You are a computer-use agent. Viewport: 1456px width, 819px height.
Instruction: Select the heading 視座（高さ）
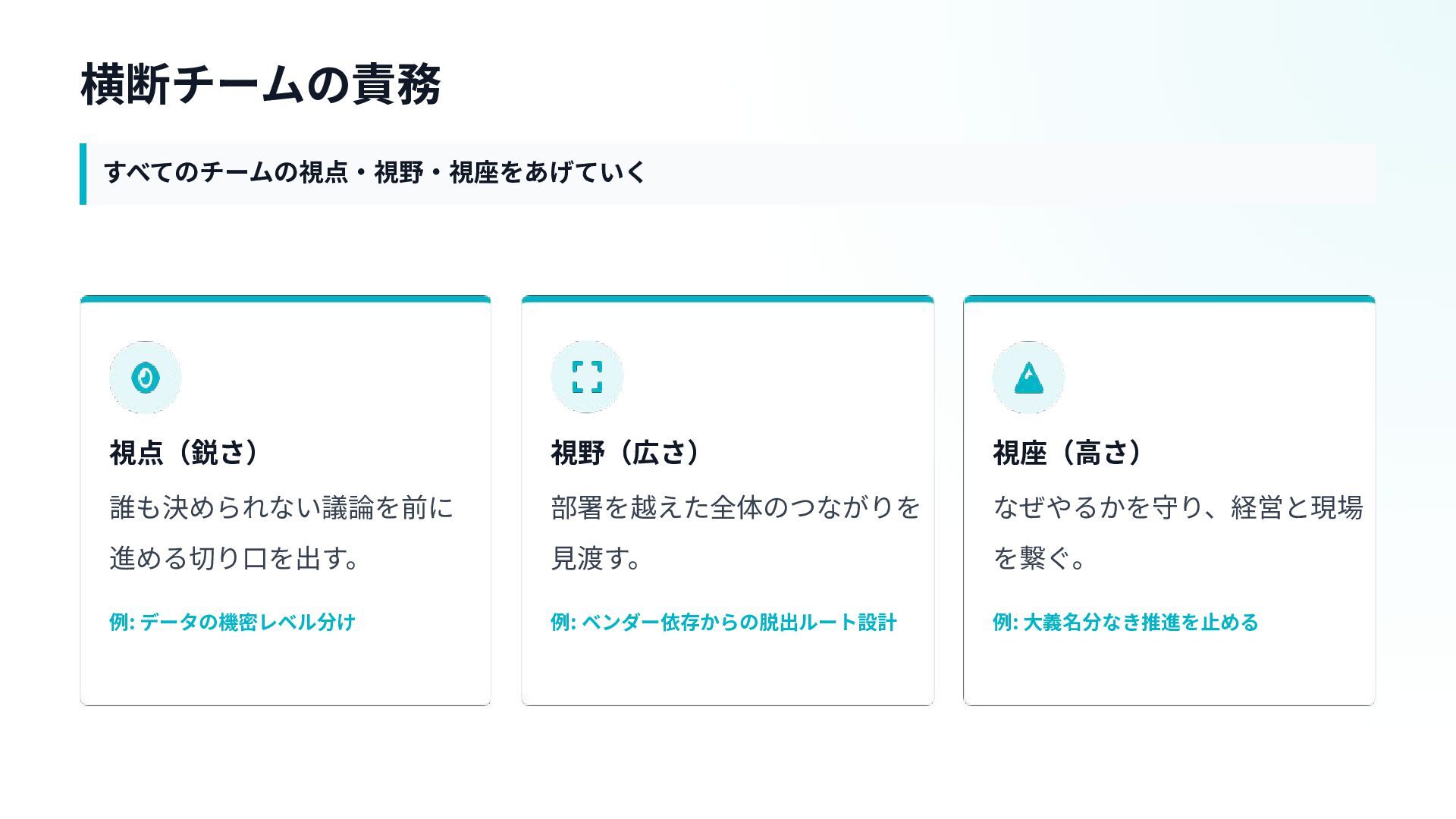tap(1068, 453)
